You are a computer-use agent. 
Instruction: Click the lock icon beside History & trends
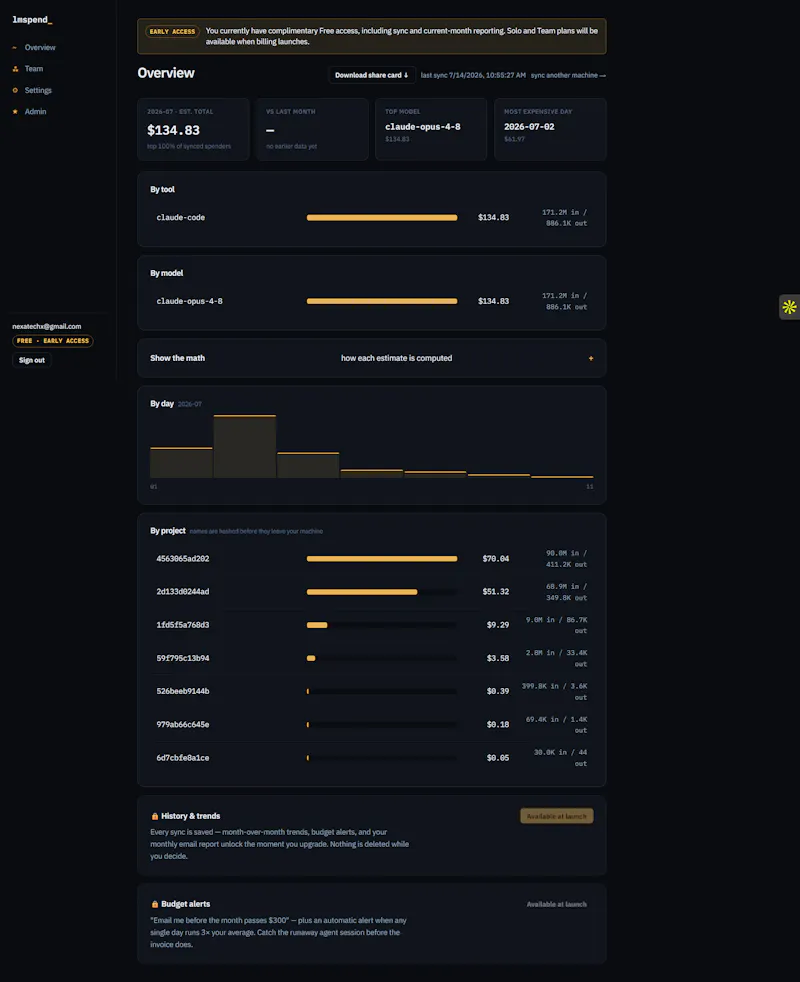155,816
